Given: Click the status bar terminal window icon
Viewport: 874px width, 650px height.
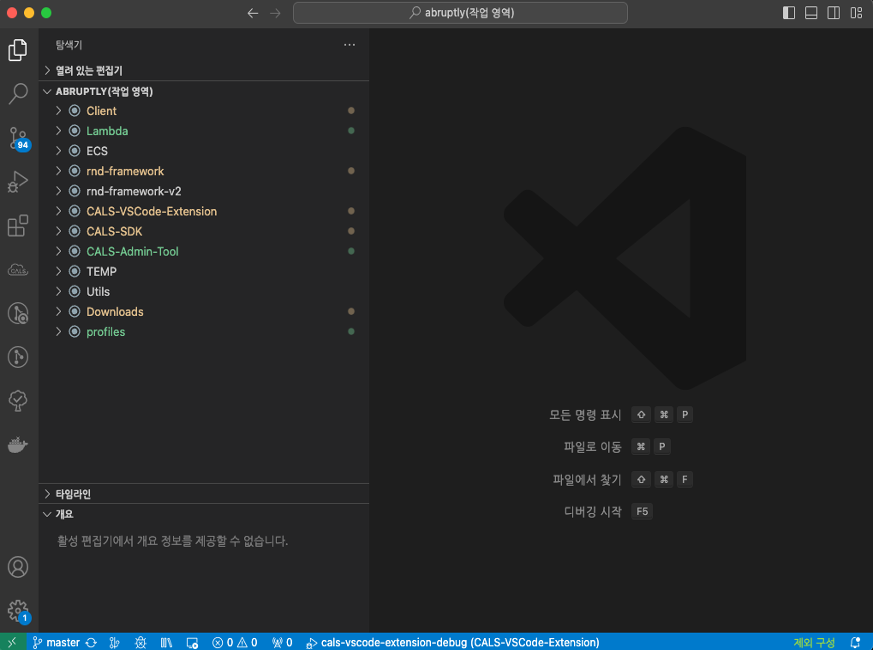Looking at the screenshot, I should pos(192,642).
